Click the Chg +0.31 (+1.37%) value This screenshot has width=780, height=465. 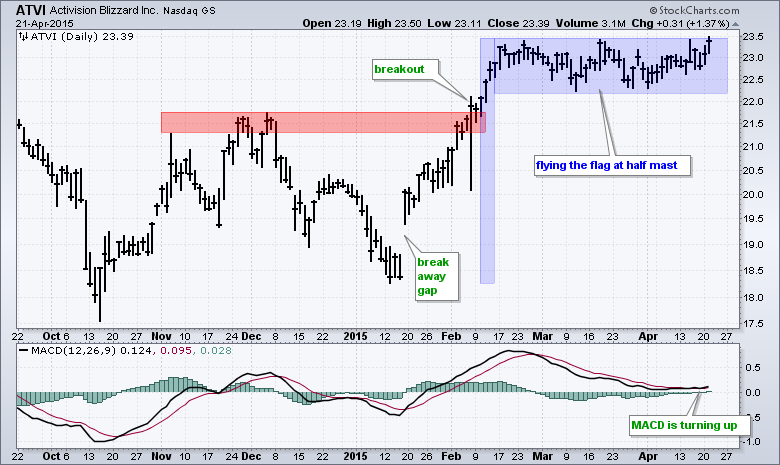pos(681,23)
